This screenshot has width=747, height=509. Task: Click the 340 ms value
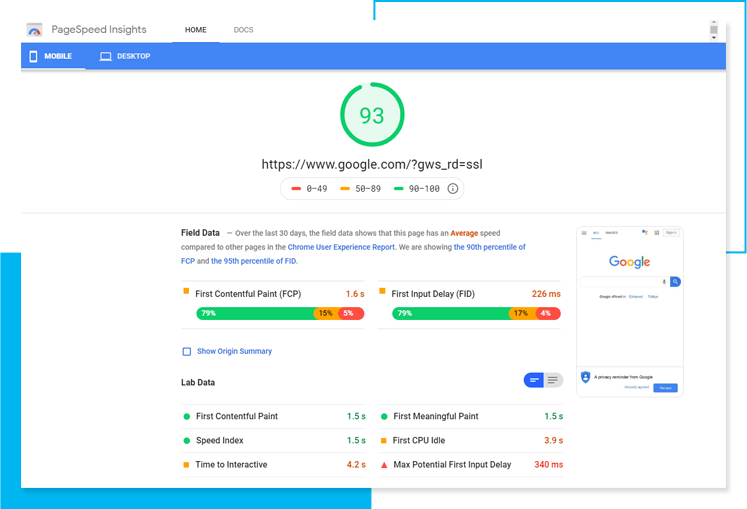point(549,465)
